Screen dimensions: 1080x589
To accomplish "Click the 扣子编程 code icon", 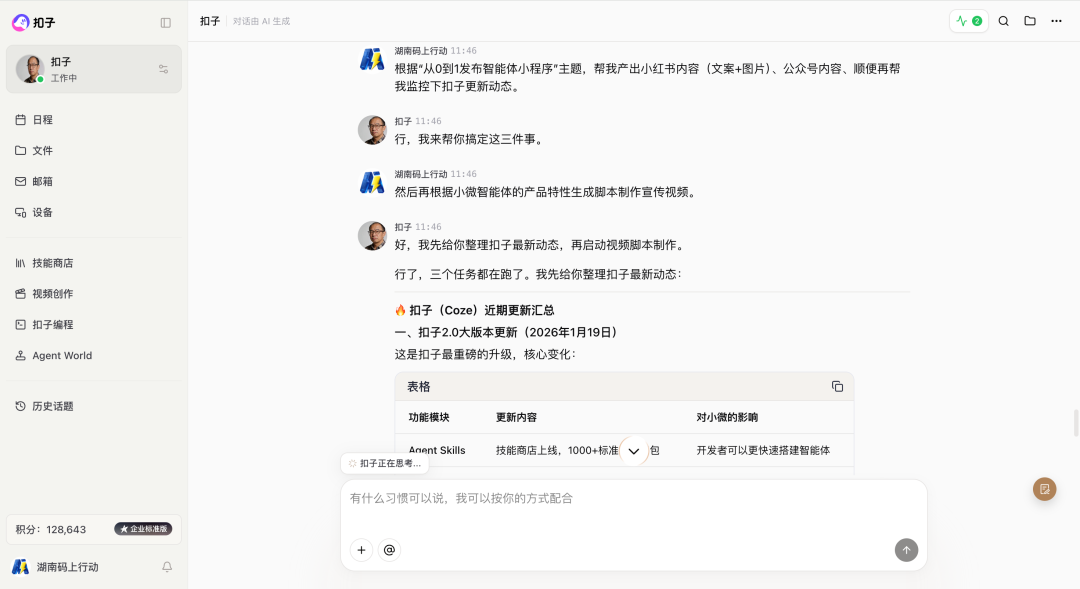I will click(21, 324).
